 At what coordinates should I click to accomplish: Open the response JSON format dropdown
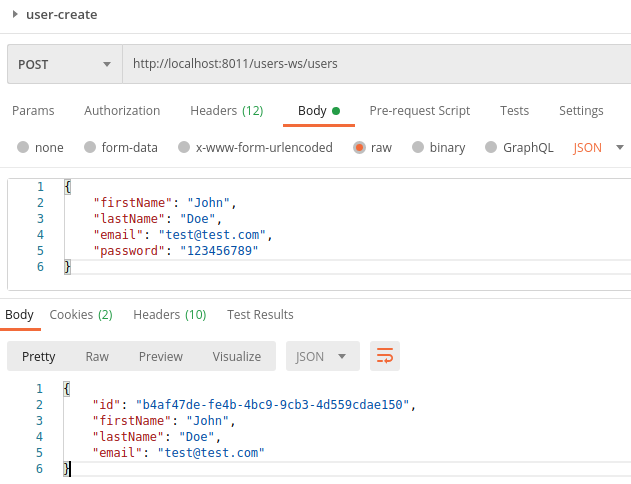(x=322, y=356)
